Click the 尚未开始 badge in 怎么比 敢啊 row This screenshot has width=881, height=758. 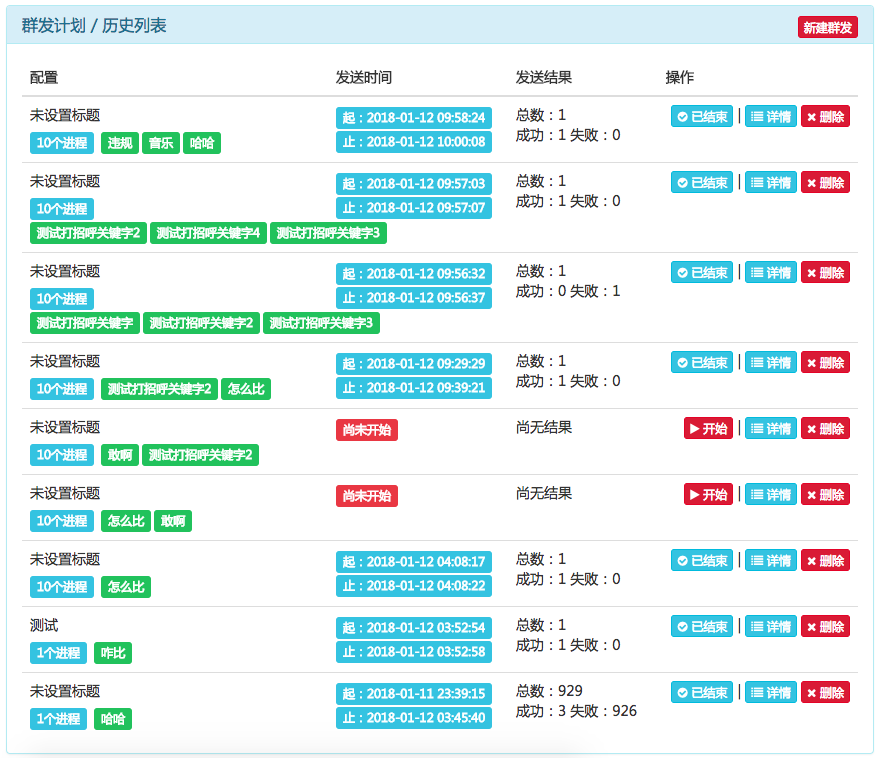pos(367,496)
